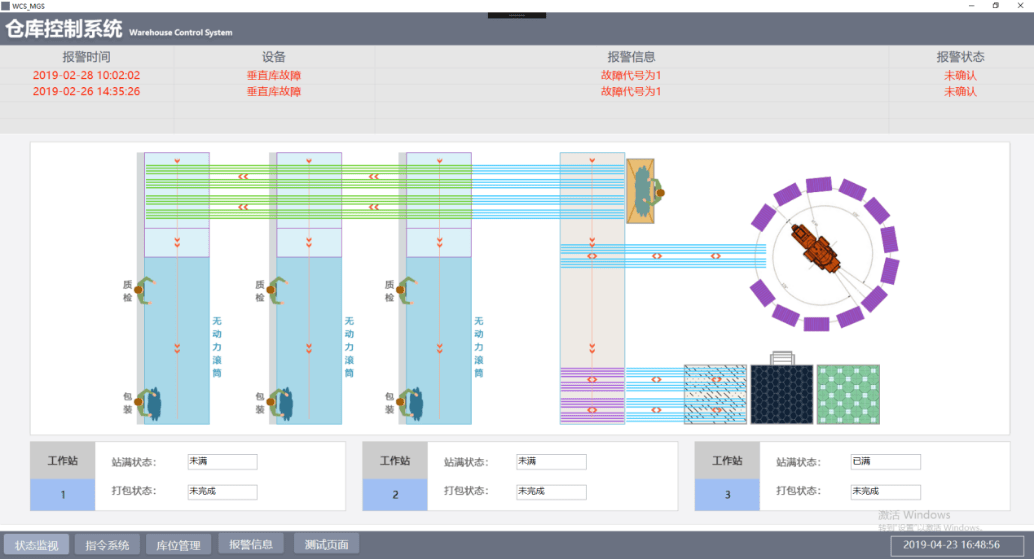The image size is (1035, 560).
Task: Click the 打包状态 field of workstation 3
Action: [885, 492]
